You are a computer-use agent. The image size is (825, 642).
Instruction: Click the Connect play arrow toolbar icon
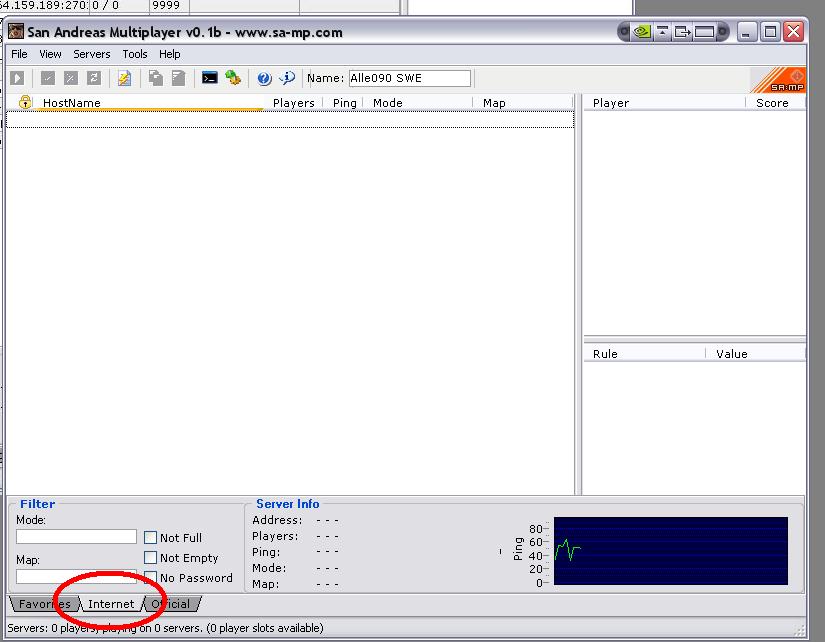click(x=17, y=78)
